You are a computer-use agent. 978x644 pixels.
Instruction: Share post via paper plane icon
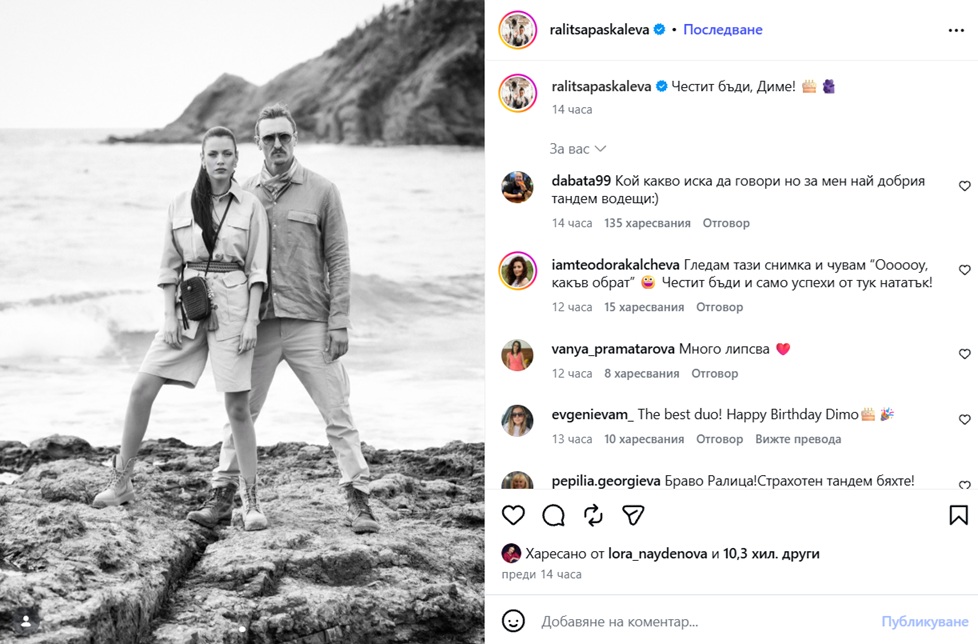tap(633, 515)
